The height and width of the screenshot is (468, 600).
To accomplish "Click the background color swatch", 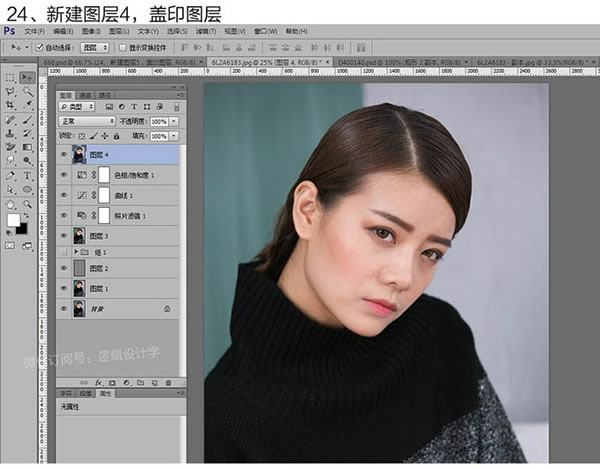I will (23, 229).
